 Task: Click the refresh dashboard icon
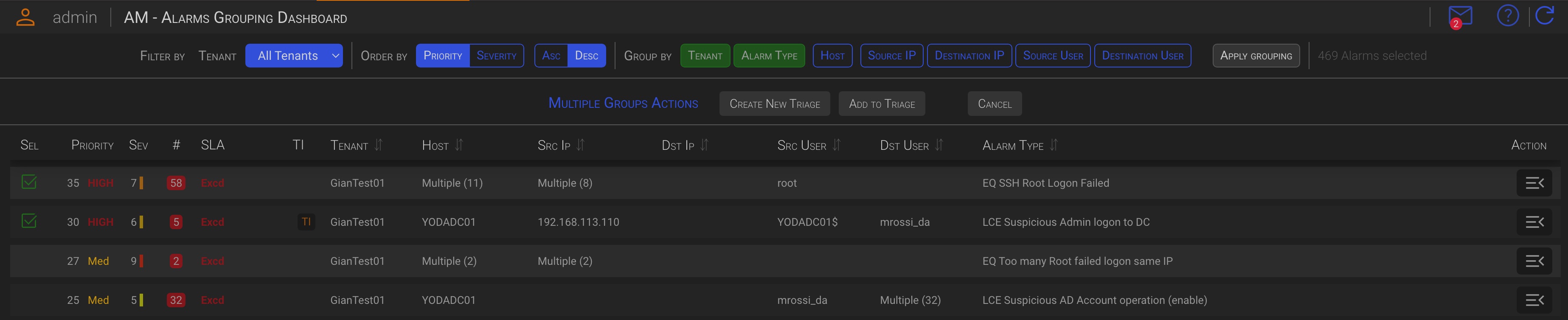1545,16
